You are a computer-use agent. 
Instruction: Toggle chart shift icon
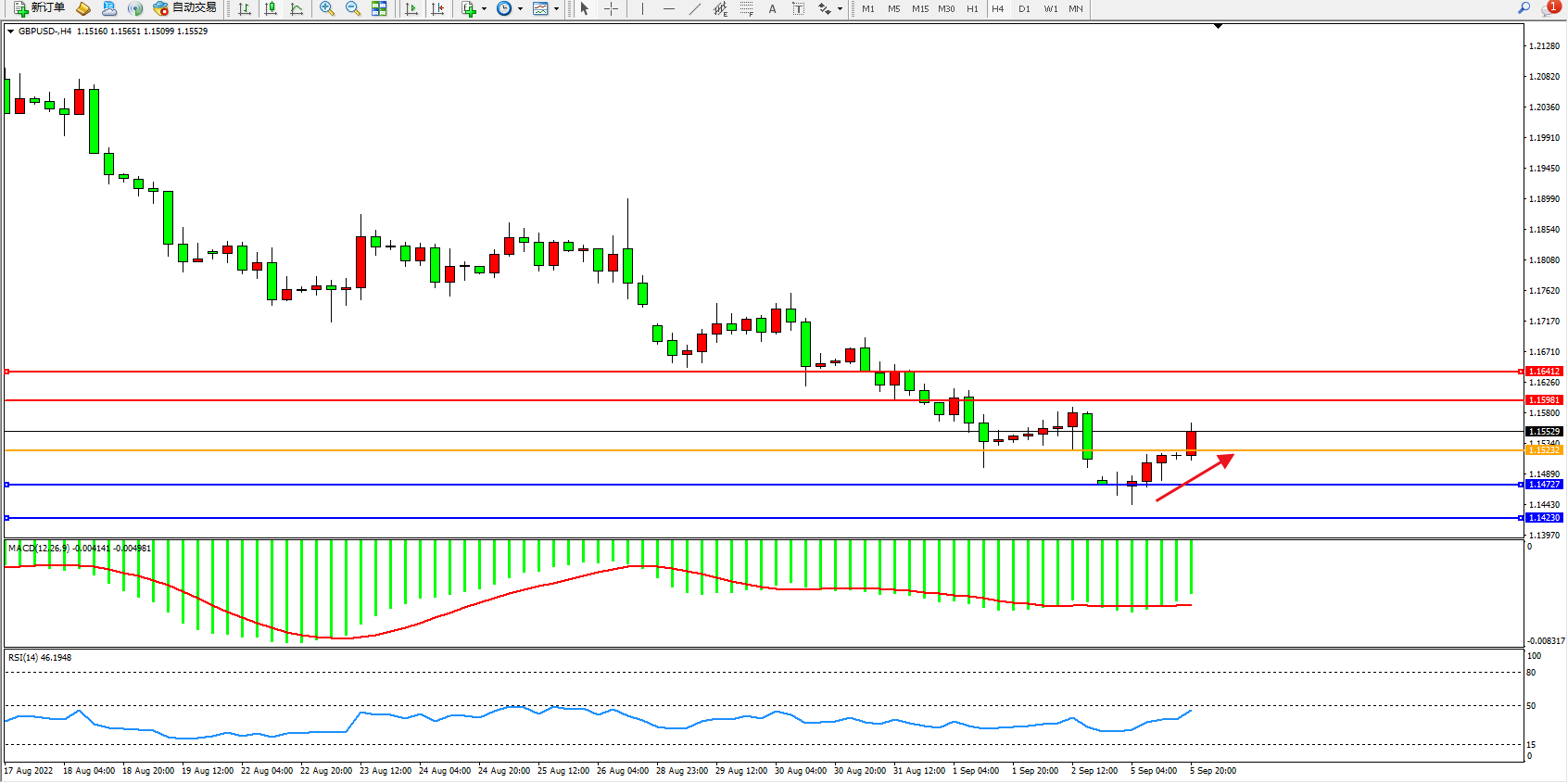[x=437, y=8]
